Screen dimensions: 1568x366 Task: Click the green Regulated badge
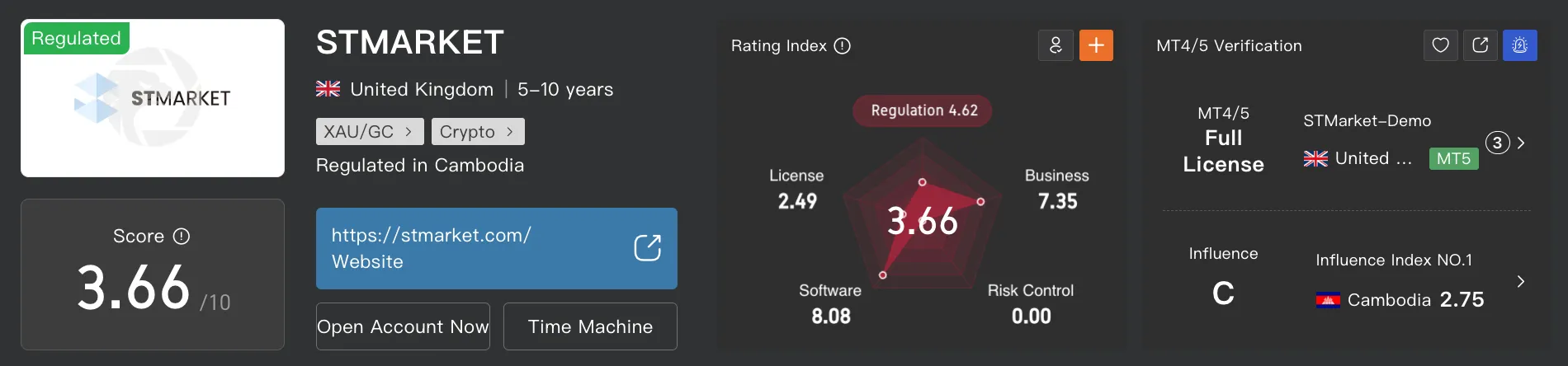coord(76,38)
